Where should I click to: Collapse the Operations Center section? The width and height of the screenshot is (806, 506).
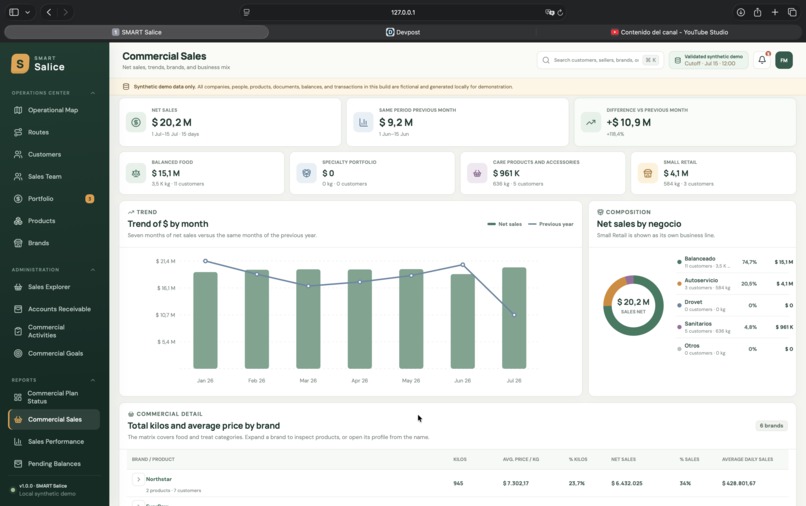tap(93, 93)
